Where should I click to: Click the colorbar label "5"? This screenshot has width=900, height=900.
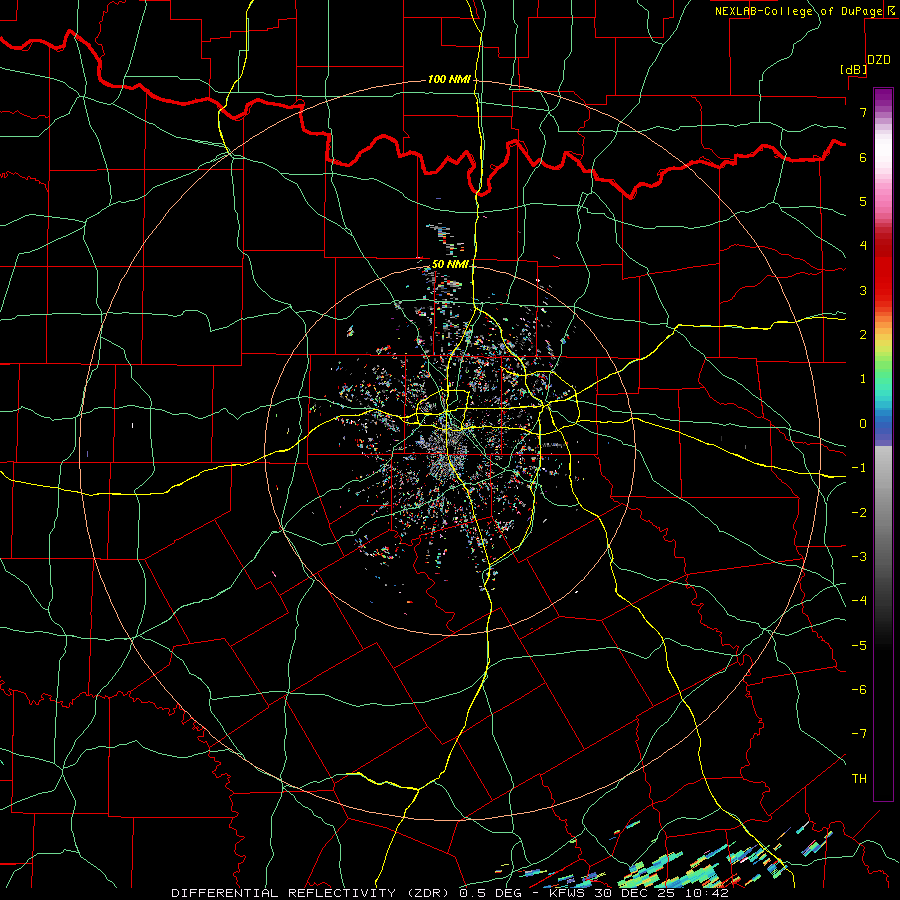point(863,201)
